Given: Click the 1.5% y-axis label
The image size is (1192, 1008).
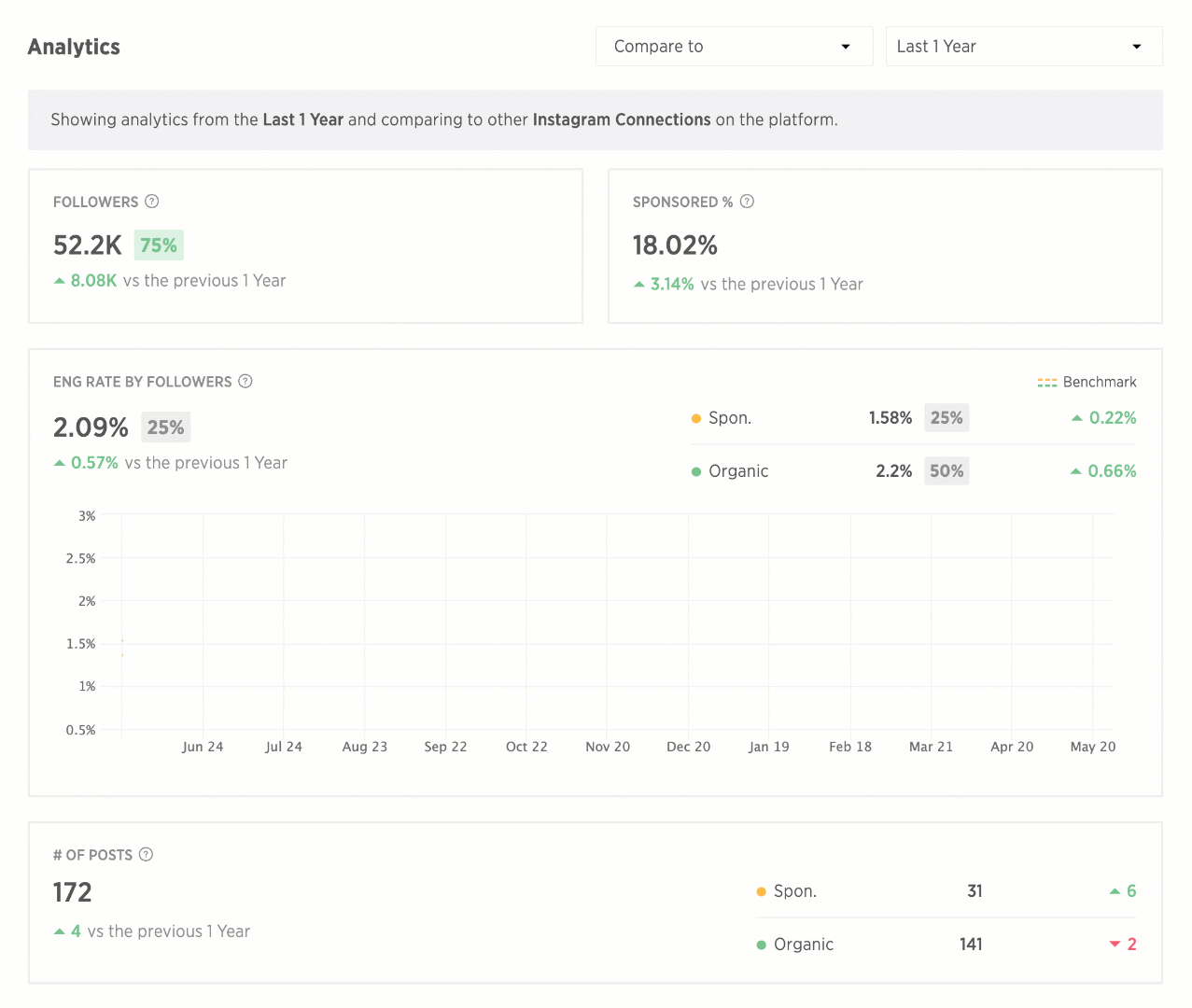Looking at the screenshot, I should pos(81,644).
